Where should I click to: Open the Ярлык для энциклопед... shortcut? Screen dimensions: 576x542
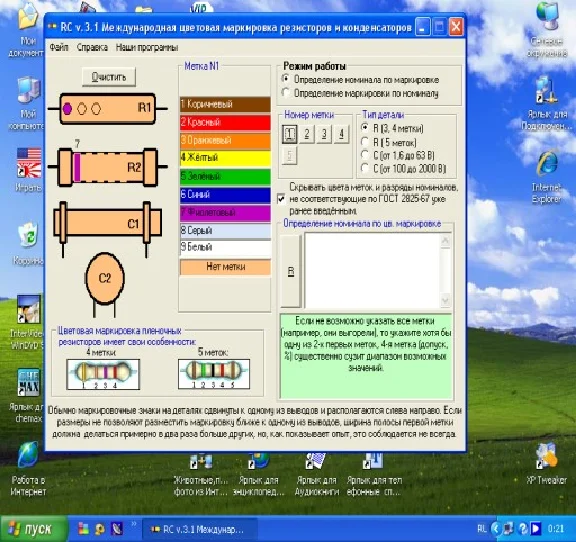pyautogui.click(x=259, y=475)
